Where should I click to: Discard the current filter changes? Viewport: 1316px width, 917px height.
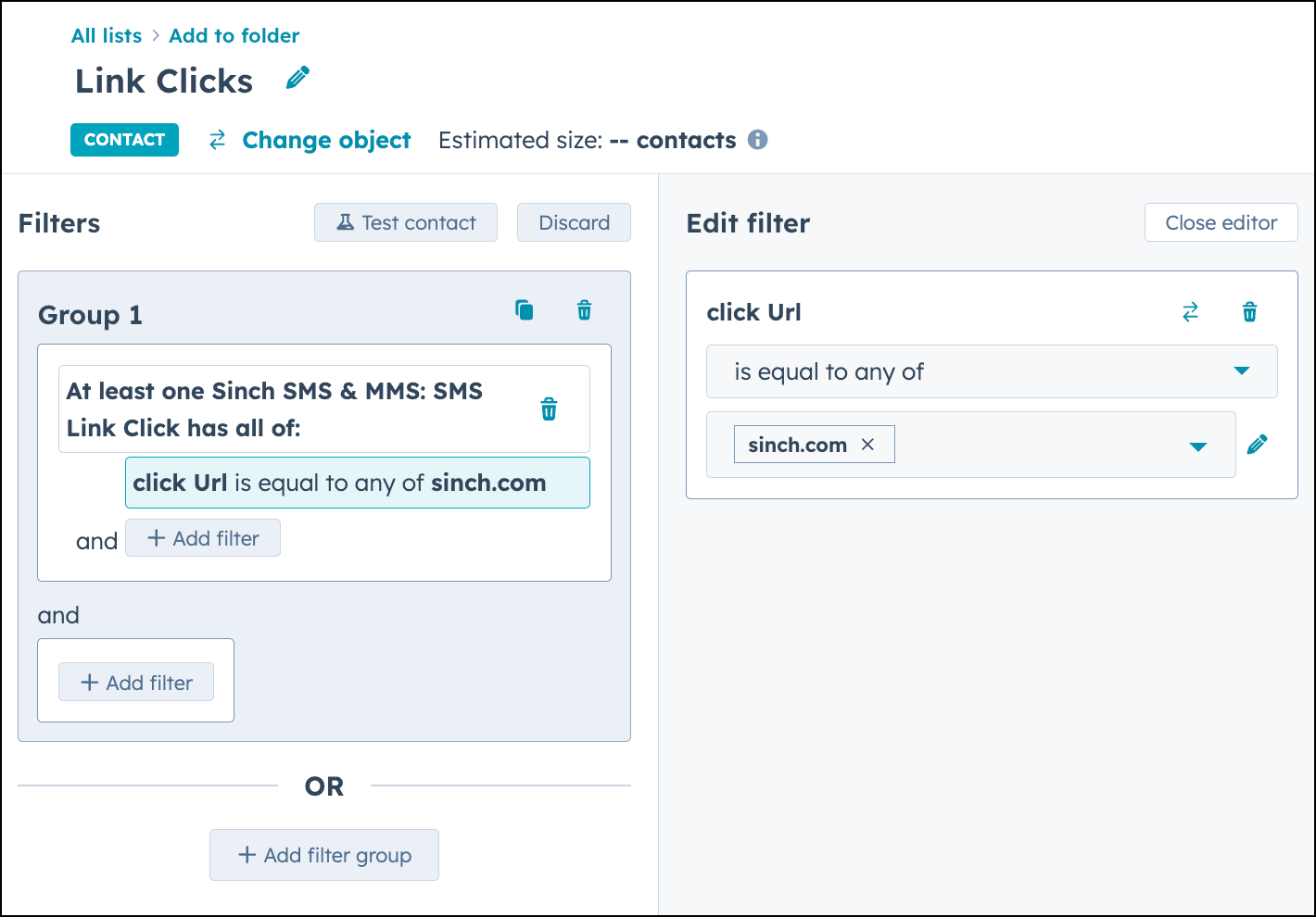click(574, 222)
